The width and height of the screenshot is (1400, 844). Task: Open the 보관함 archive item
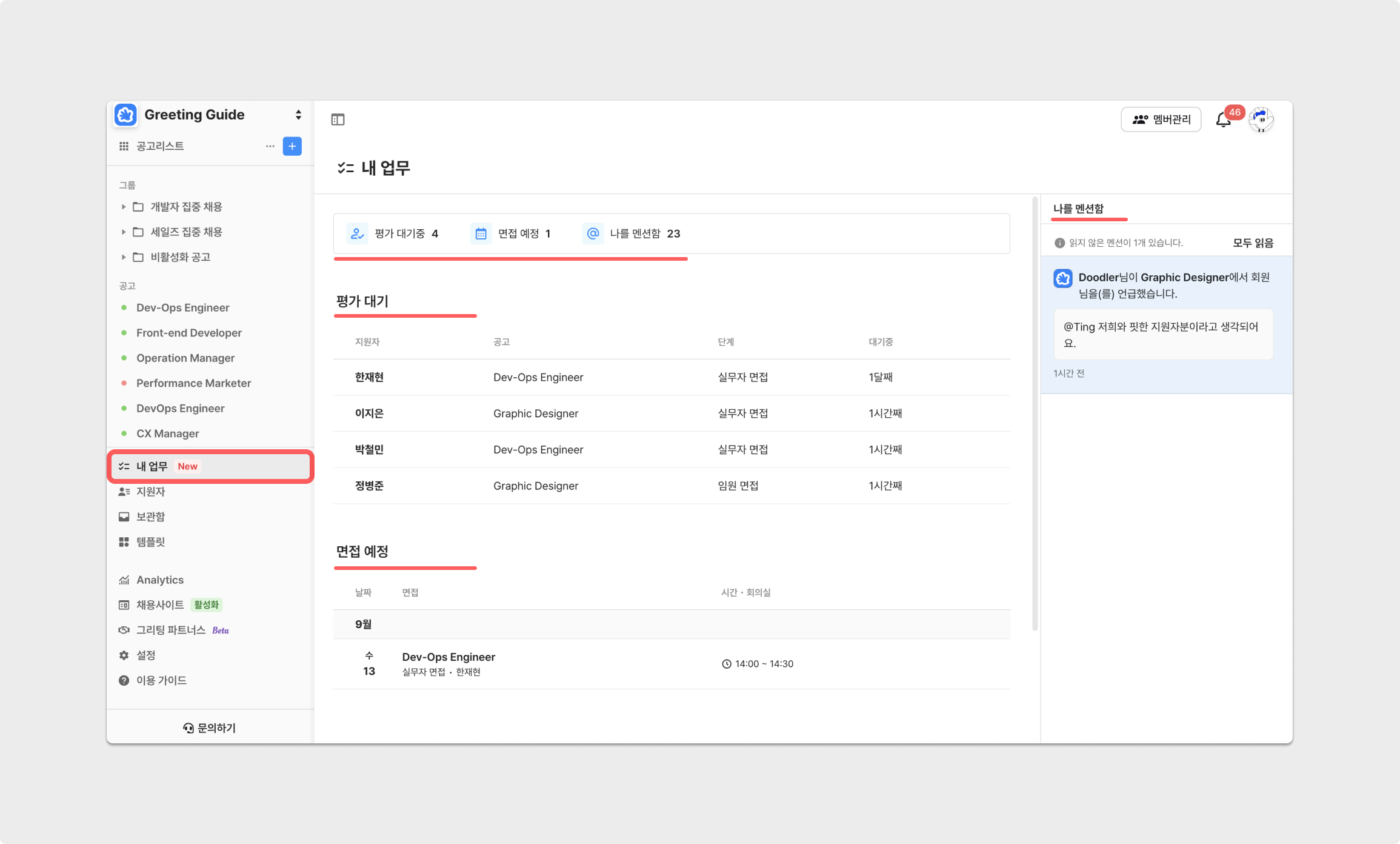pos(150,517)
